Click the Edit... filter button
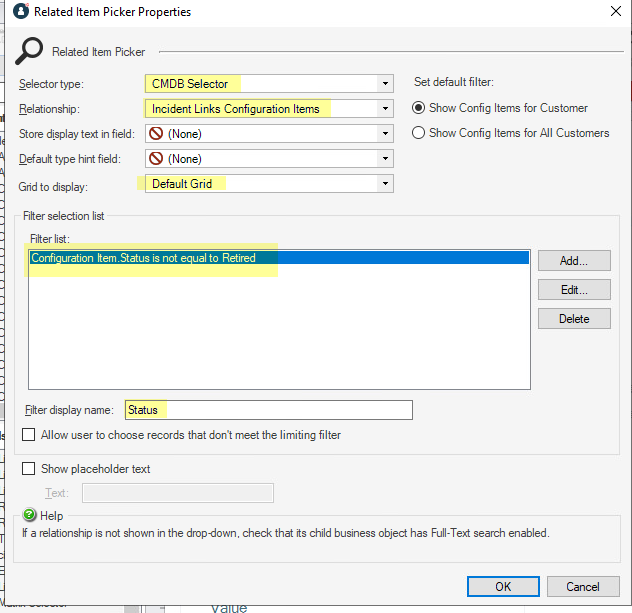This screenshot has width=632, height=613. [574, 290]
